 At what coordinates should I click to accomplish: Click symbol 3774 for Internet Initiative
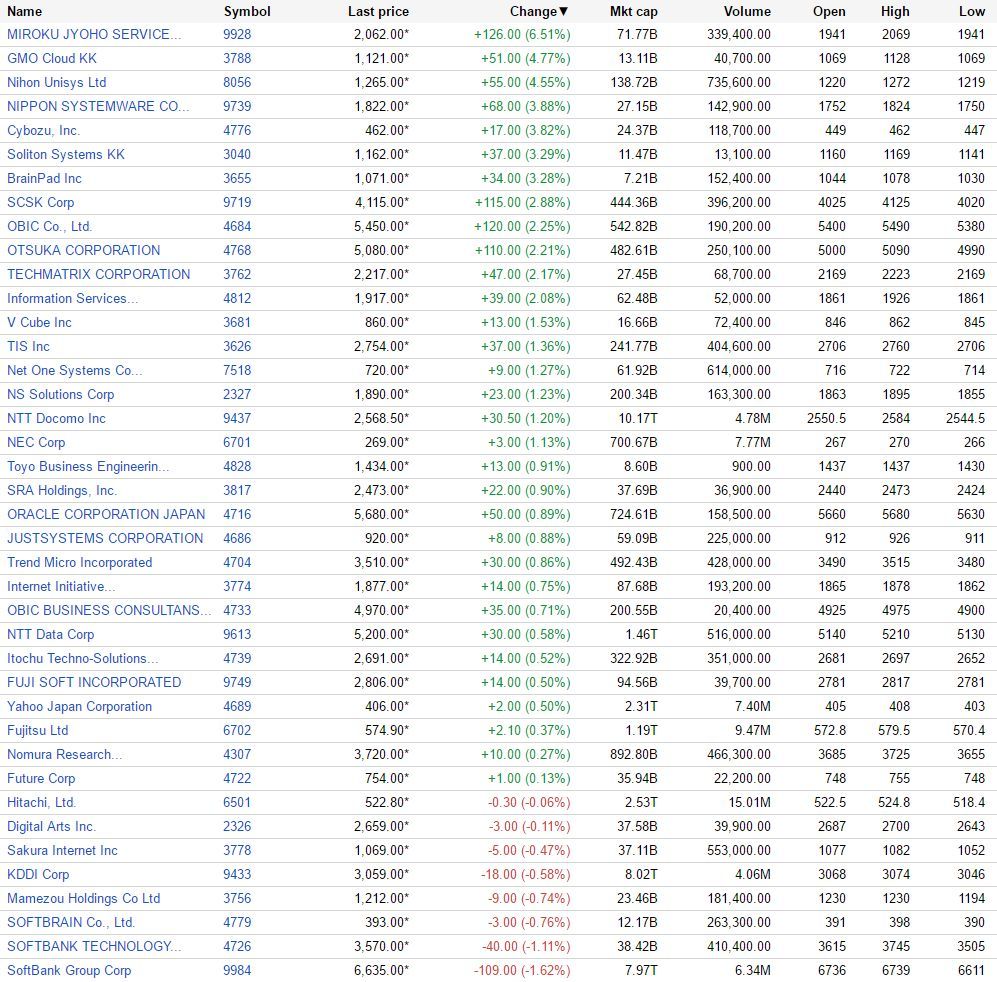click(237, 586)
